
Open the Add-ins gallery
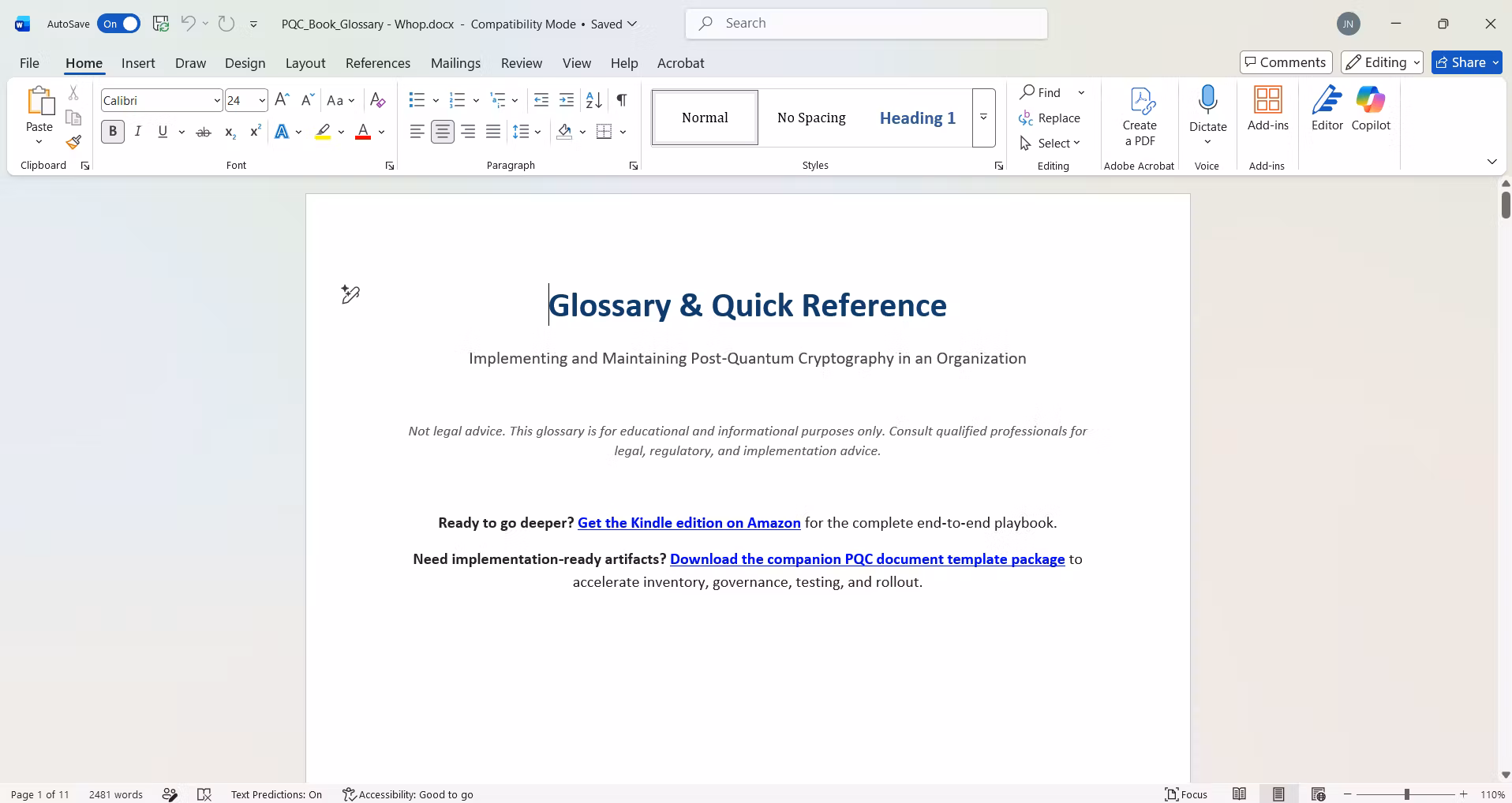point(1267,109)
